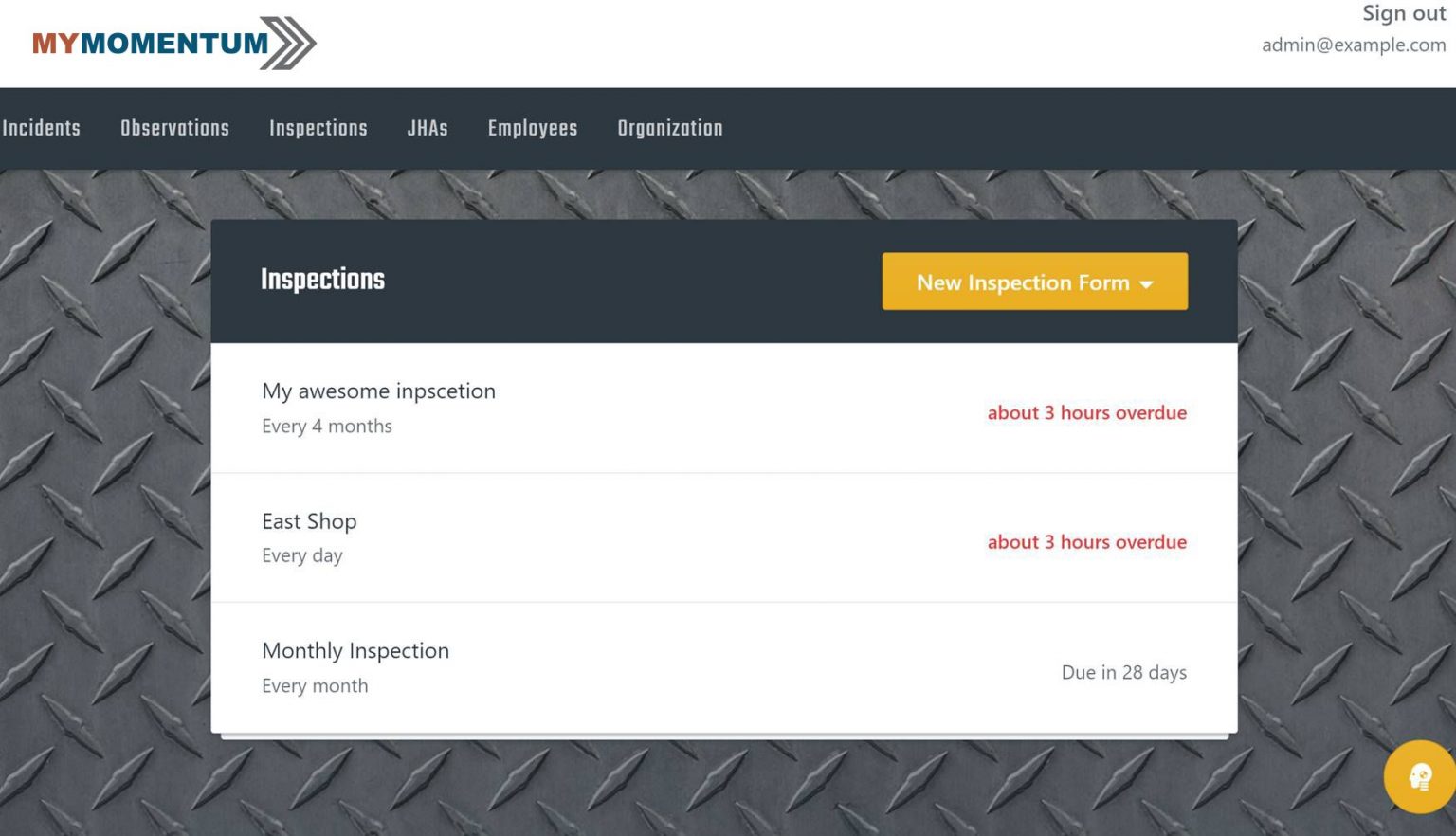Click the chevron arrows in MyMomentum logo
This screenshot has width=1456, height=836.
tap(288, 43)
